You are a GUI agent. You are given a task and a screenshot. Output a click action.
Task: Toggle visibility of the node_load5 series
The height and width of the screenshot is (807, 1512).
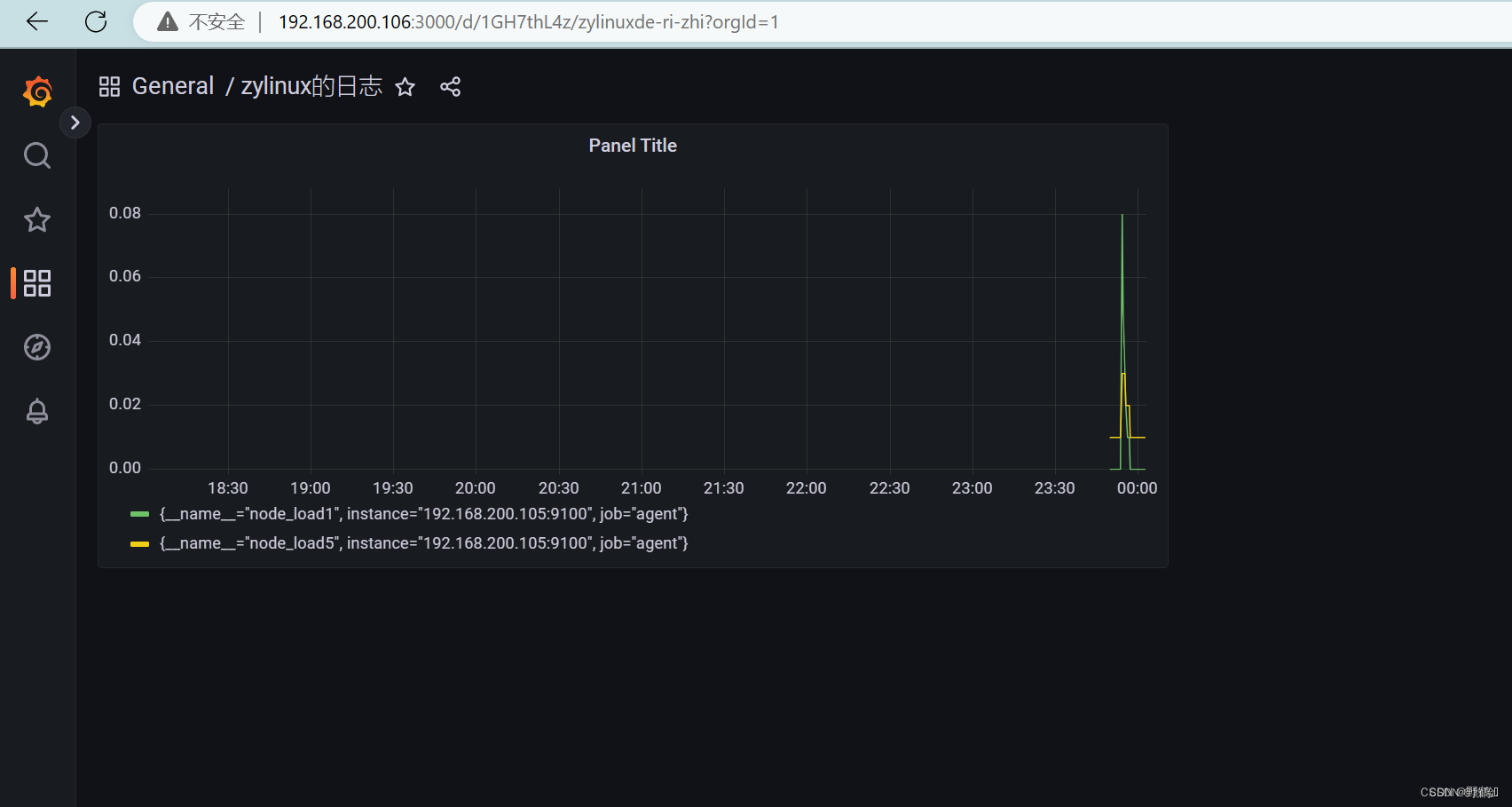[139, 542]
